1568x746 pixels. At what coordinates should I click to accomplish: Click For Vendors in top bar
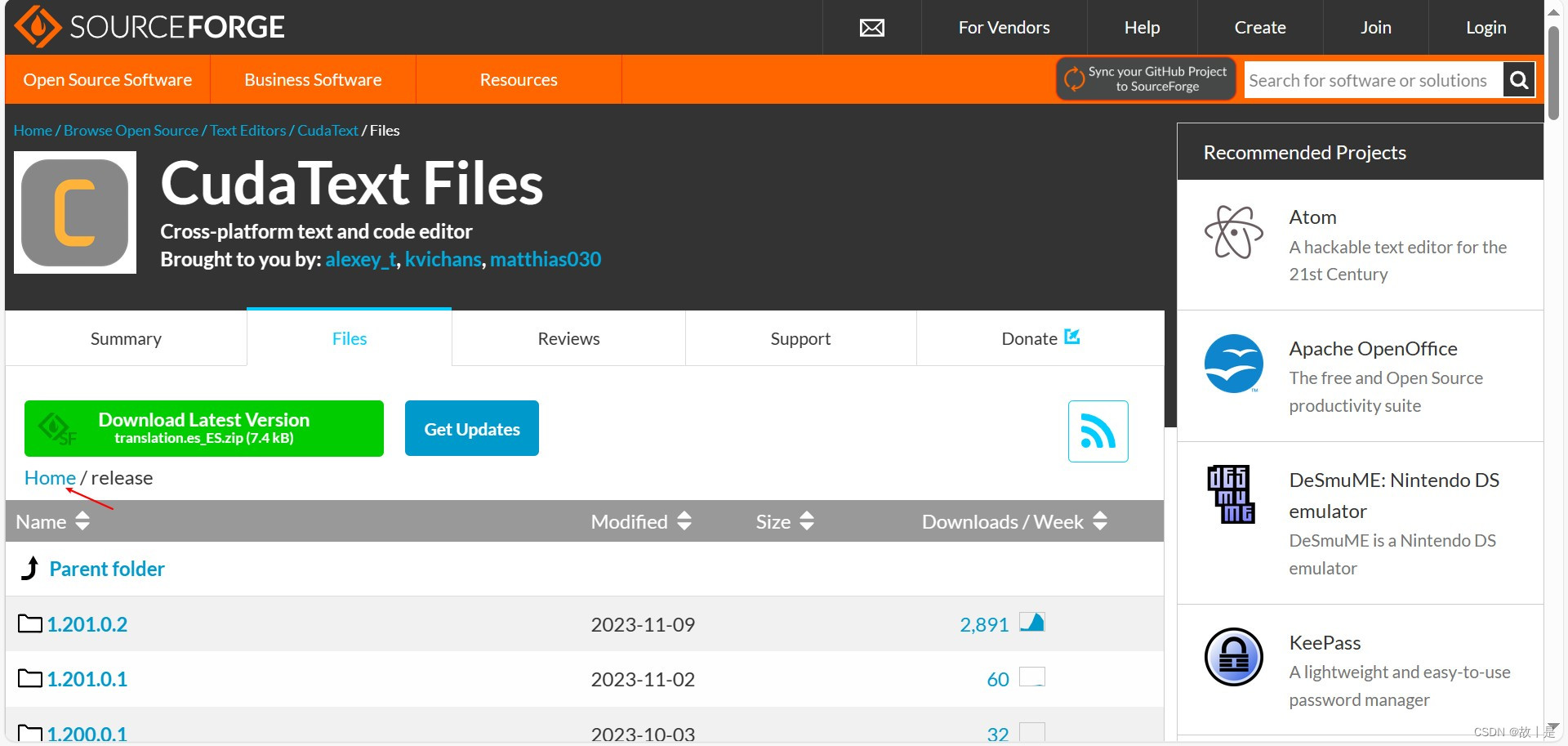click(x=1004, y=28)
